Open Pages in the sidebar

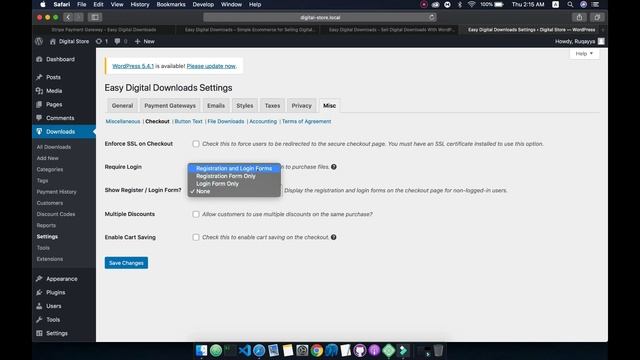click(54, 104)
